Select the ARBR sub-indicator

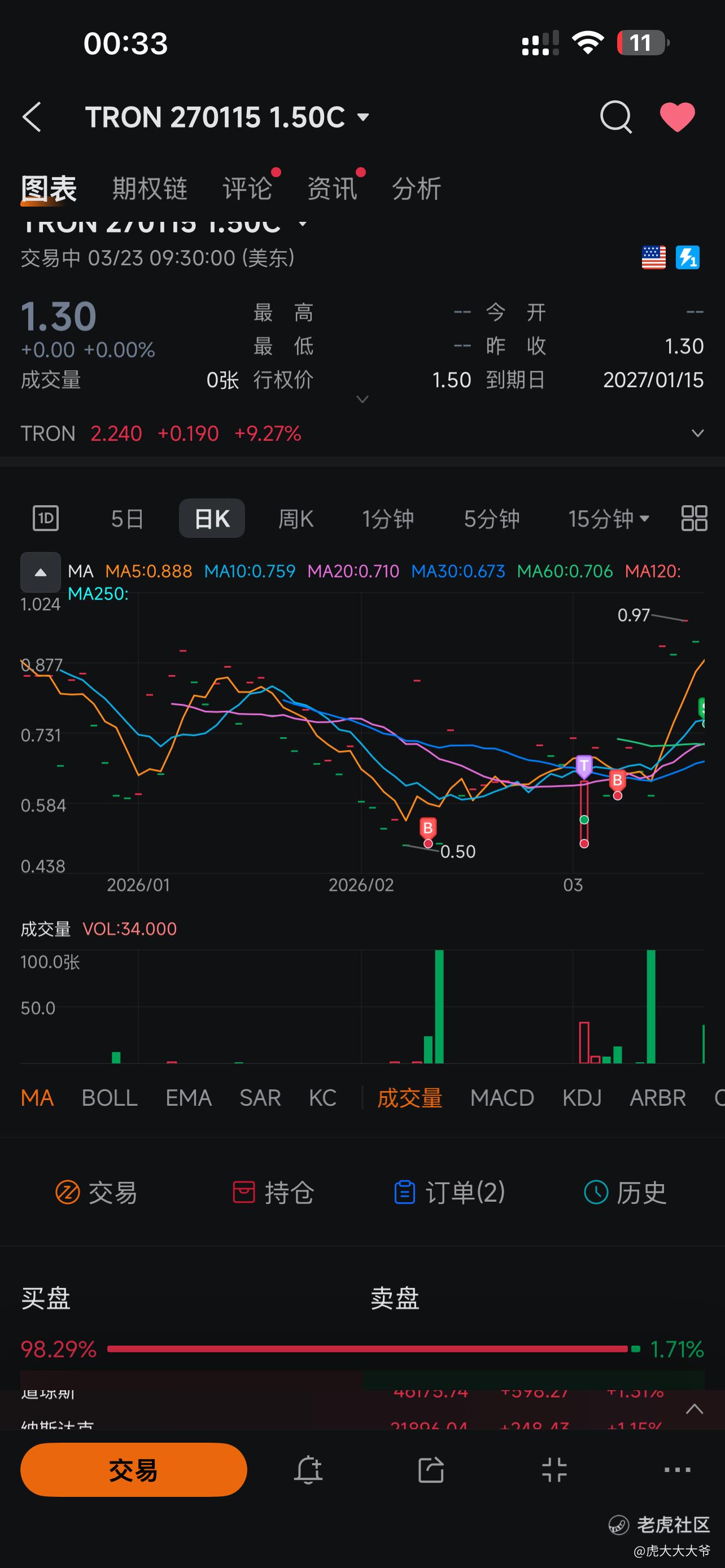click(657, 1098)
